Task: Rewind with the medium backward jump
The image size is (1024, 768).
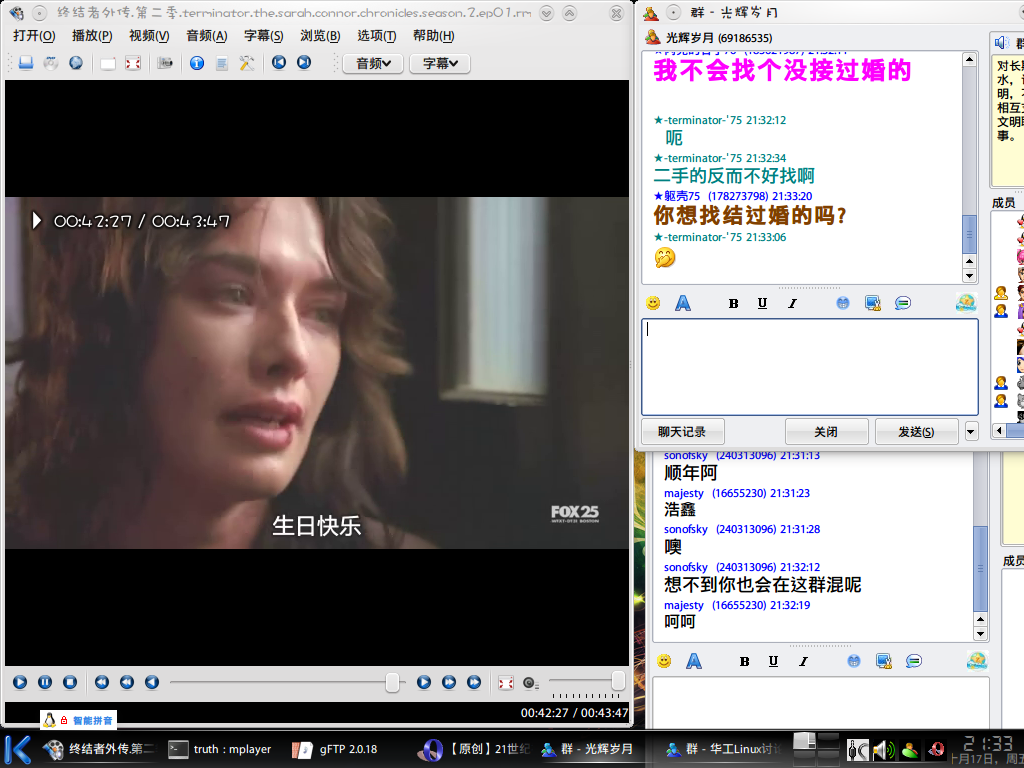Action: pyautogui.click(x=127, y=682)
